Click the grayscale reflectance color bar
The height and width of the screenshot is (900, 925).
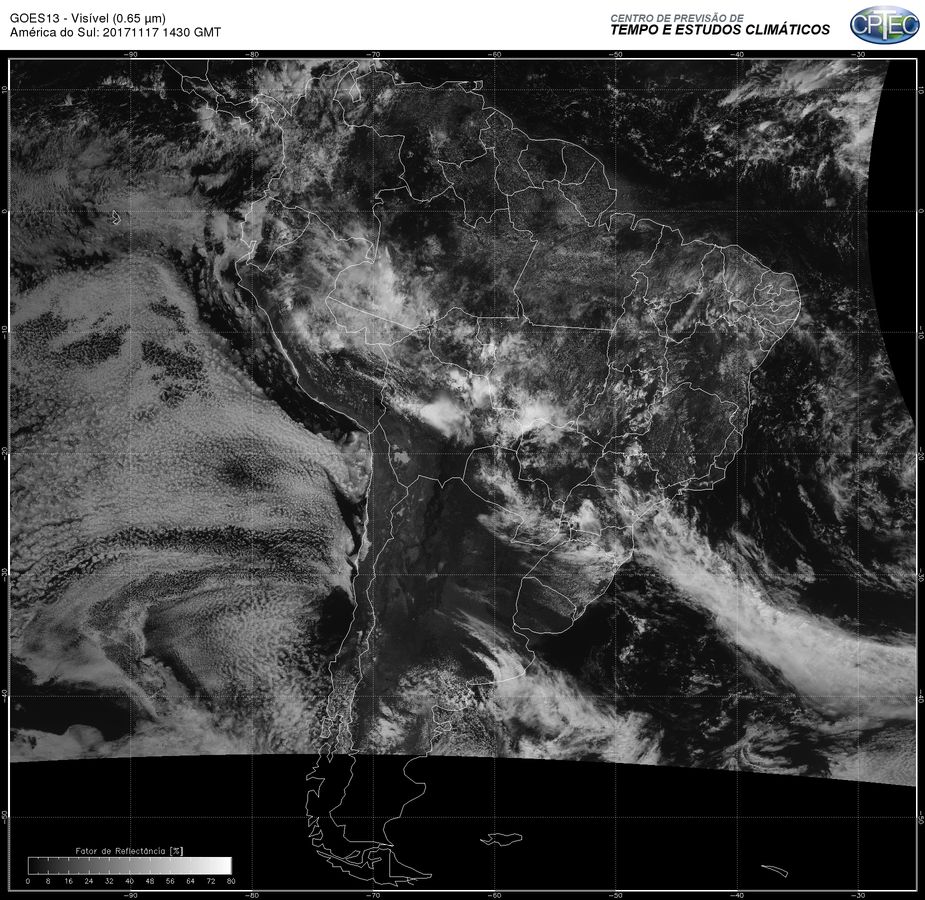pos(130,866)
